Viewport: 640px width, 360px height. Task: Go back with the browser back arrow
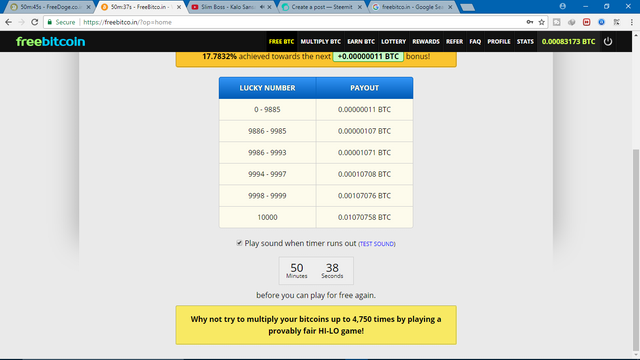[x=8, y=22]
